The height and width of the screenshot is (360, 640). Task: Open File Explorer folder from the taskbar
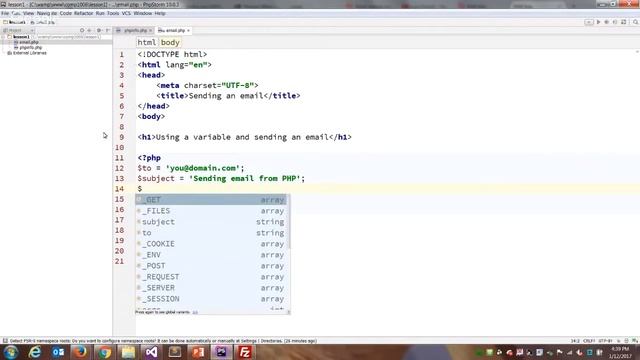(x=128, y=352)
